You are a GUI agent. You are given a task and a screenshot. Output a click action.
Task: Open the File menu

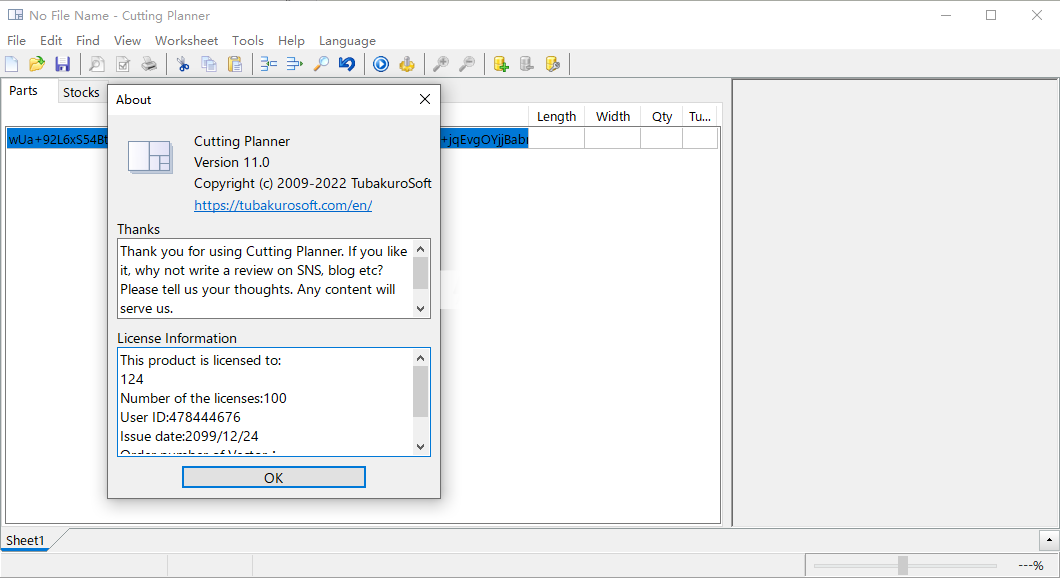(x=16, y=41)
